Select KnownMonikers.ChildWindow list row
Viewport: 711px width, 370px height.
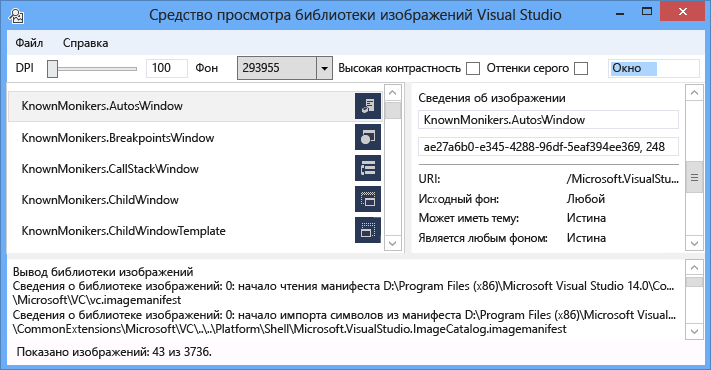coord(195,200)
